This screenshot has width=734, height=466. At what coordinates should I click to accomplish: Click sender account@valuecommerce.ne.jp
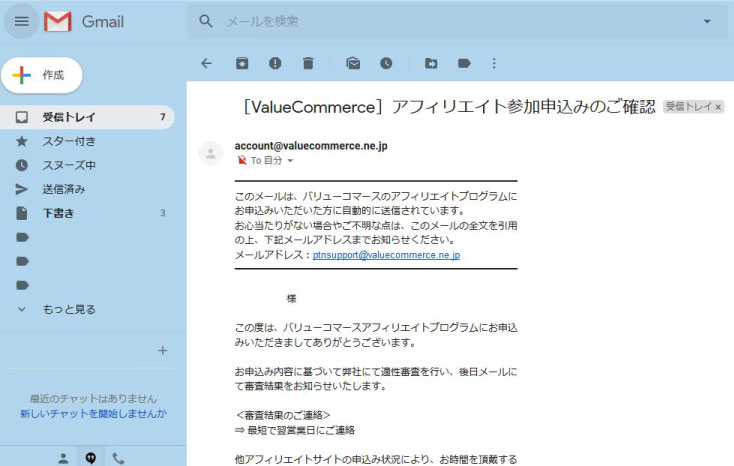311,146
